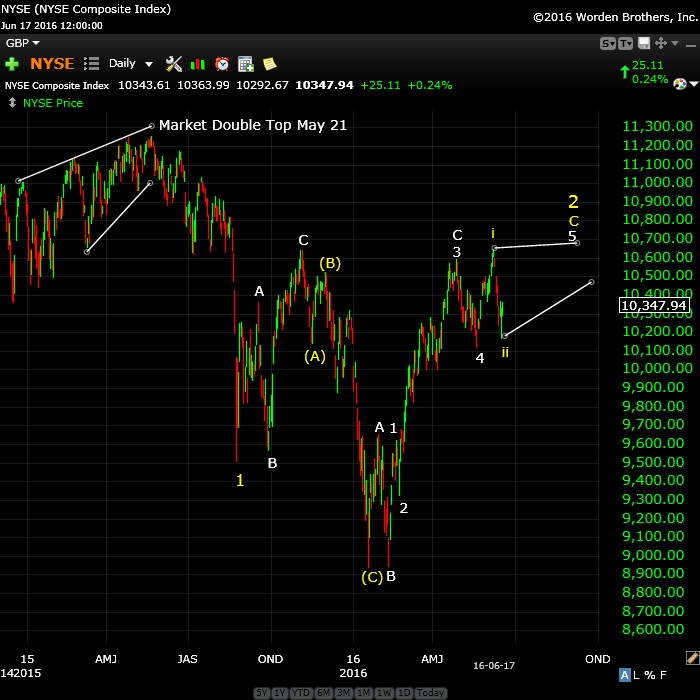This screenshot has height=700, width=700.
Task: Click 'Market Double Top May 21' annotation
Action: (x=253, y=125)
